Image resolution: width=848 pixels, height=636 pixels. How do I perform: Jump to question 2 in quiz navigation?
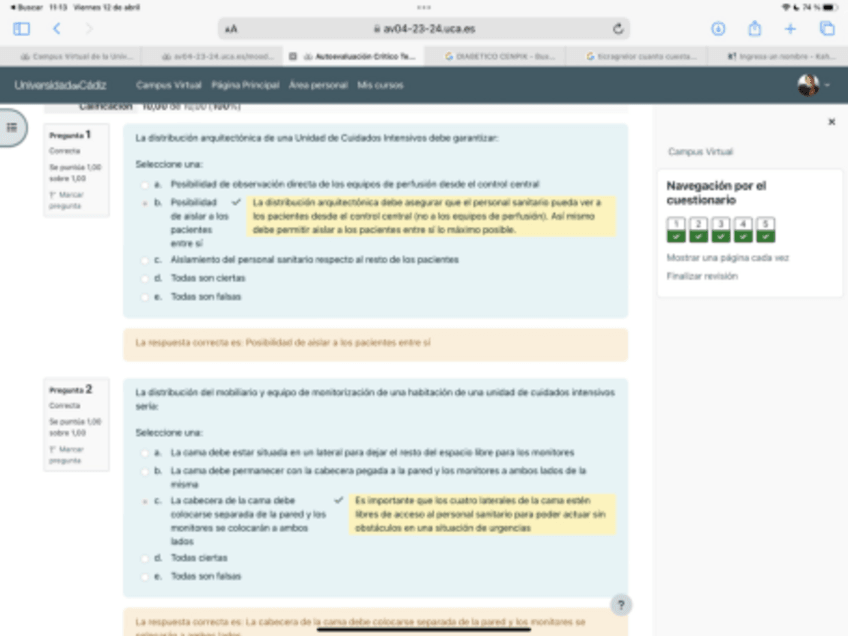698,229
